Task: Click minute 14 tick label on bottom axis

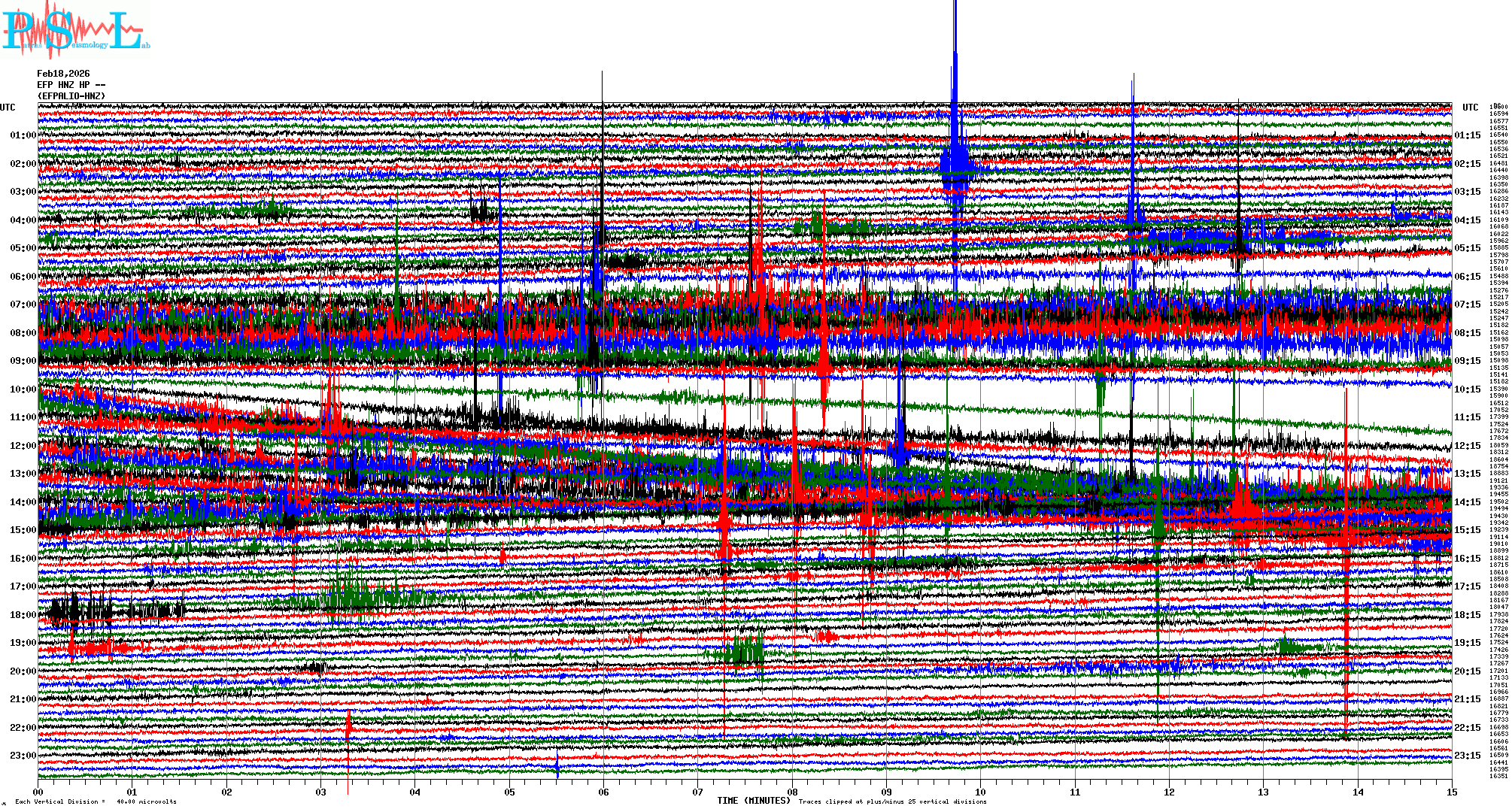Action: [1357, 792]
